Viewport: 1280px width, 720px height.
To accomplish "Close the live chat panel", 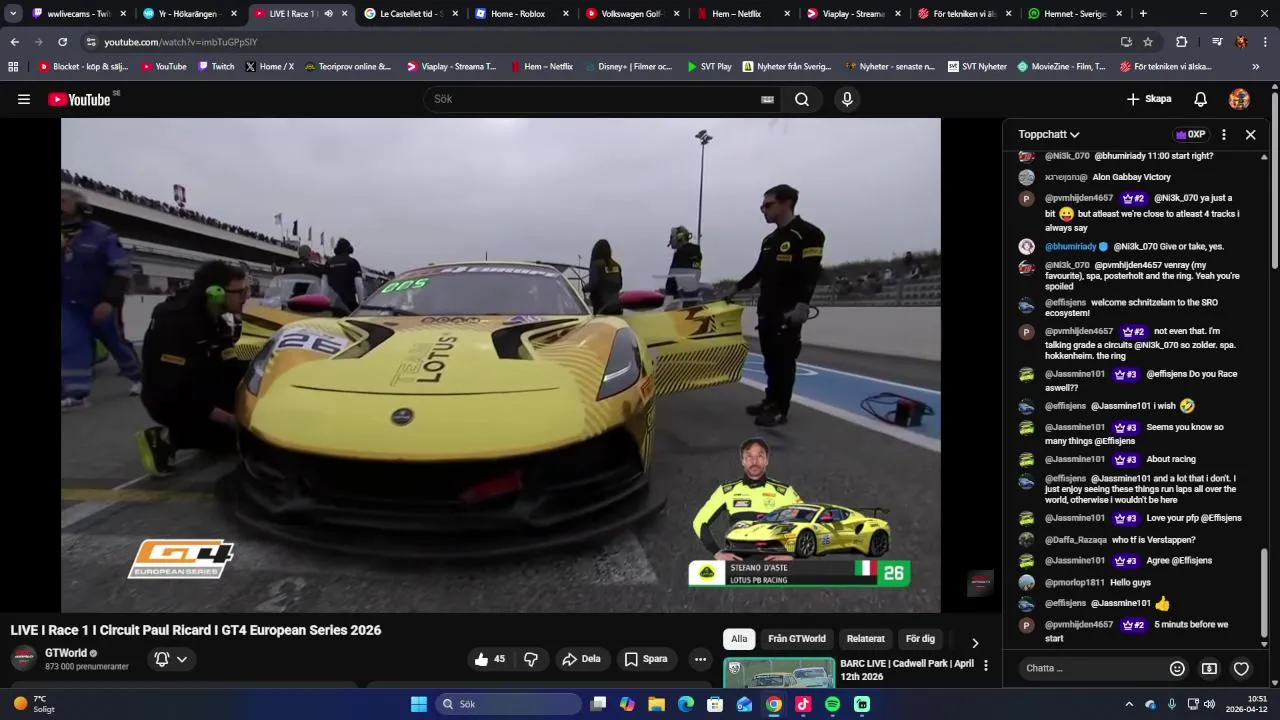I will pos(1250,134).
